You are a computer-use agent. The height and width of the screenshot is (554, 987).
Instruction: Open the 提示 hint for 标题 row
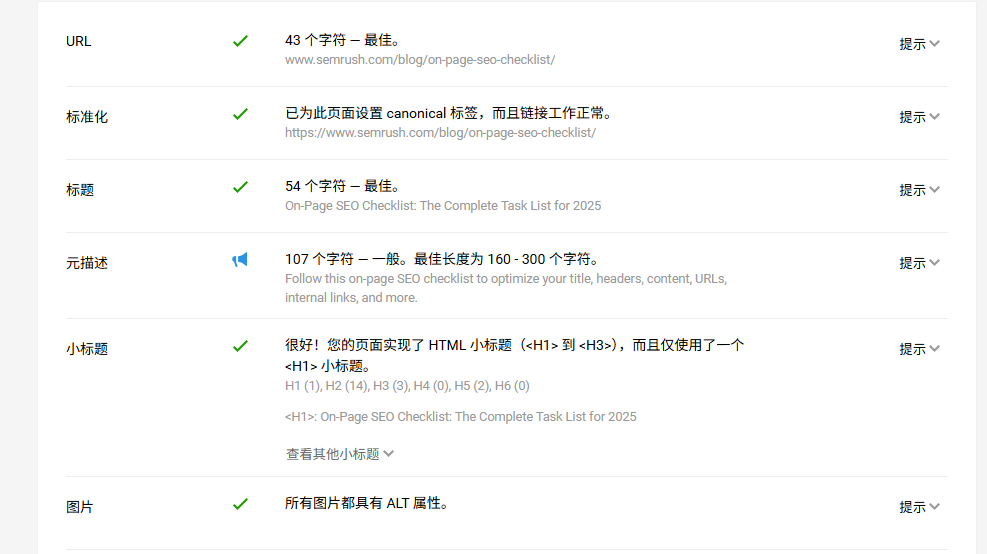click(919, 190)
